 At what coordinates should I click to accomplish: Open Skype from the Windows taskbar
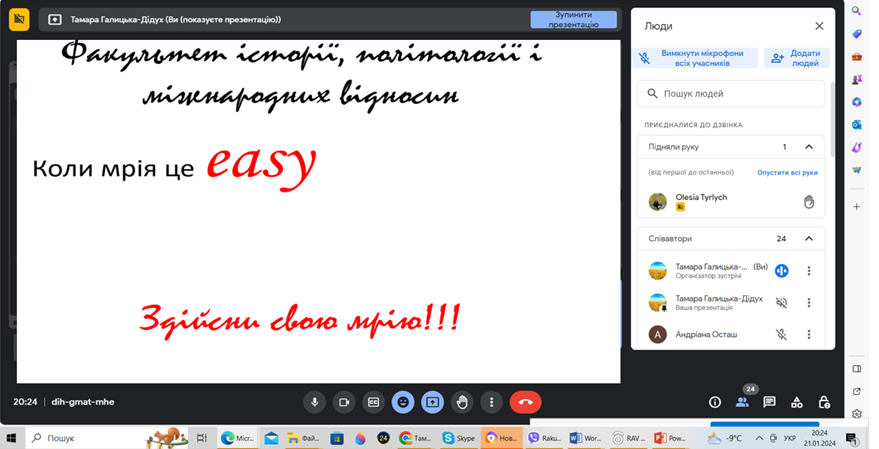460,438
